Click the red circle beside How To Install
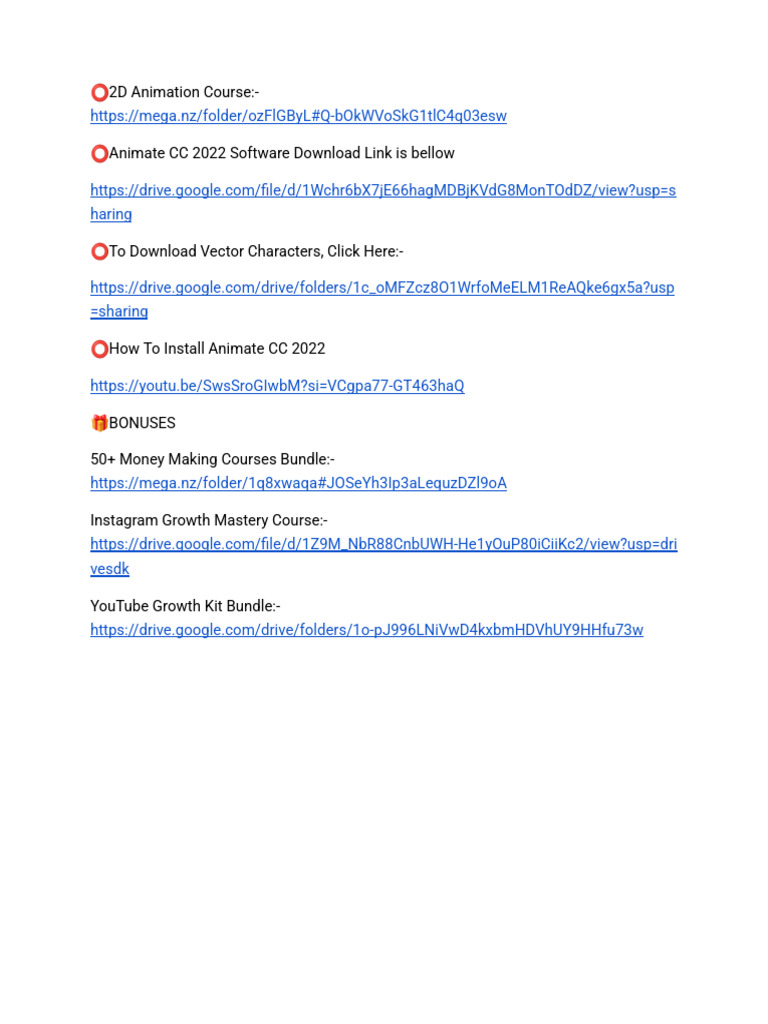This screenshot has width=768, height=1024. point(99,349)
